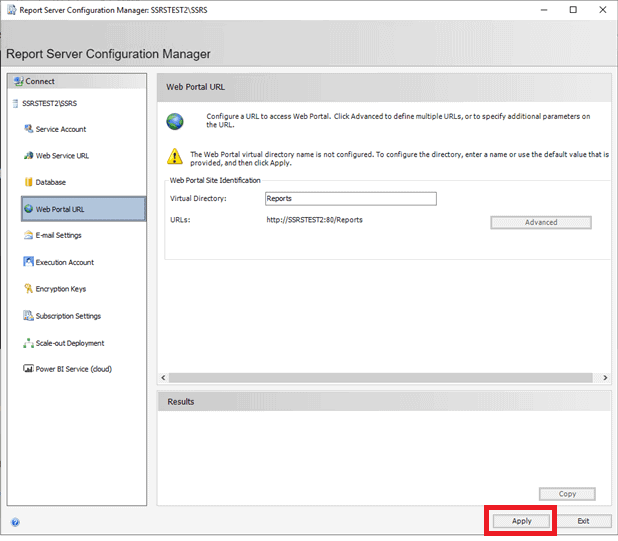The image size is (618, 541).
Task: Click the Web Portal URL globe icon in sidebar
Action: [x=28, y=209]
